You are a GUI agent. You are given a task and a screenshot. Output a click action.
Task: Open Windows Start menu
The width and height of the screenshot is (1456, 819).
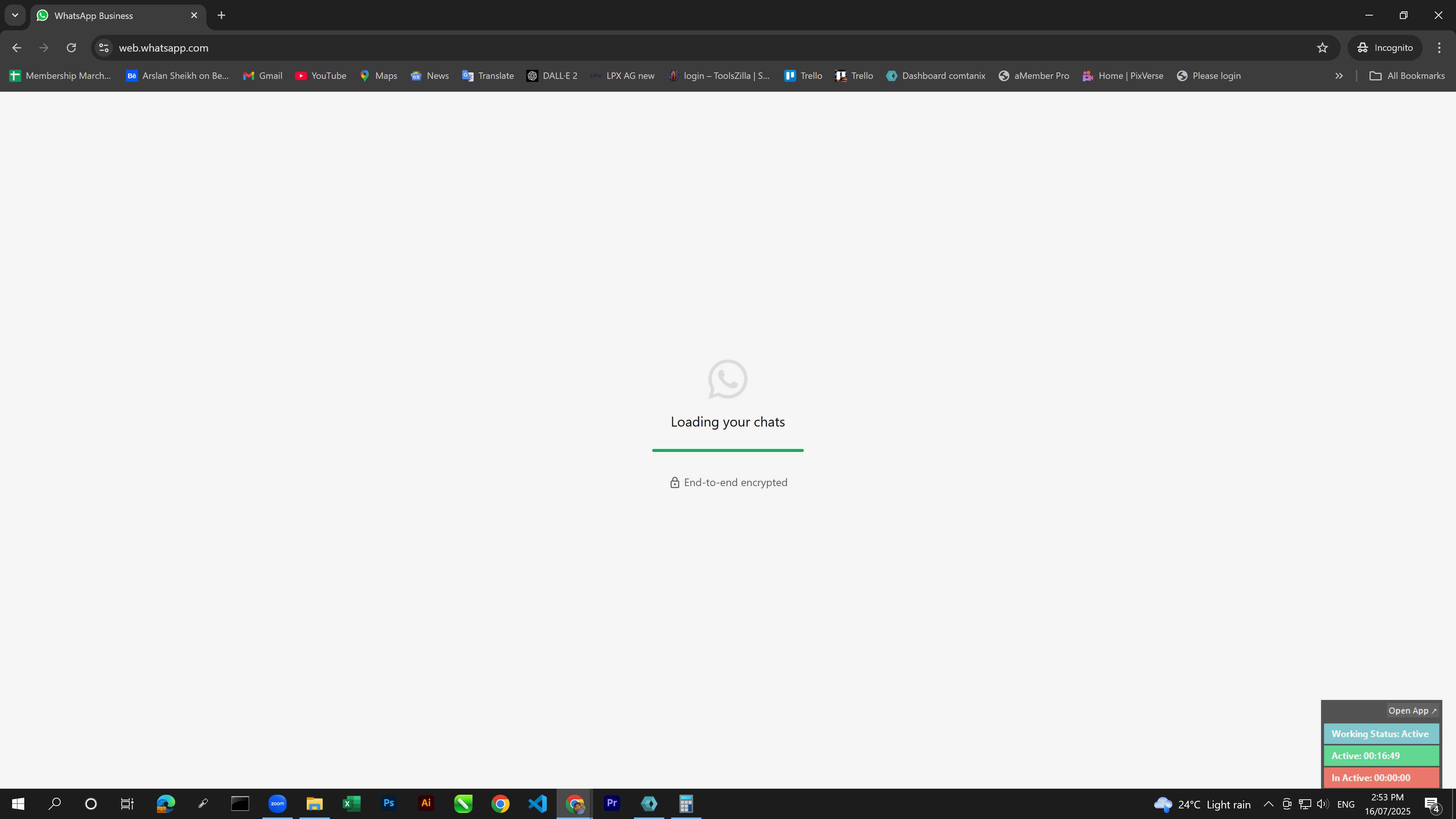[x=18, y=804]
